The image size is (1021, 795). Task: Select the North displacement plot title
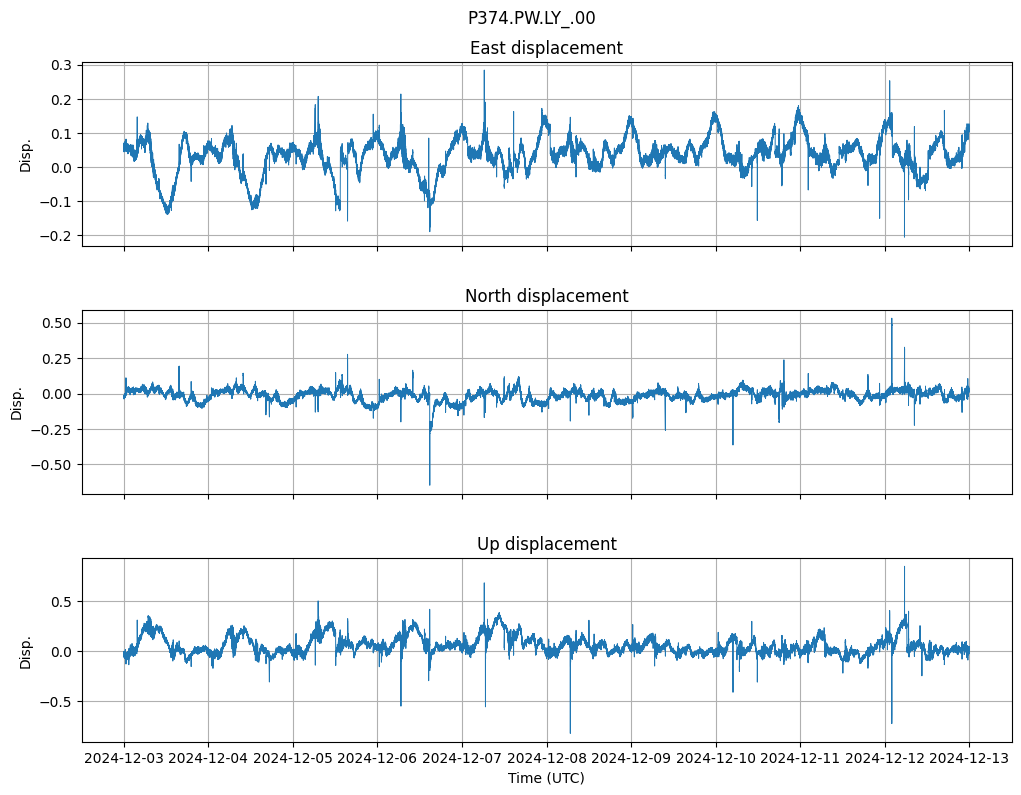pyautogui.click(x=546, y=296)
